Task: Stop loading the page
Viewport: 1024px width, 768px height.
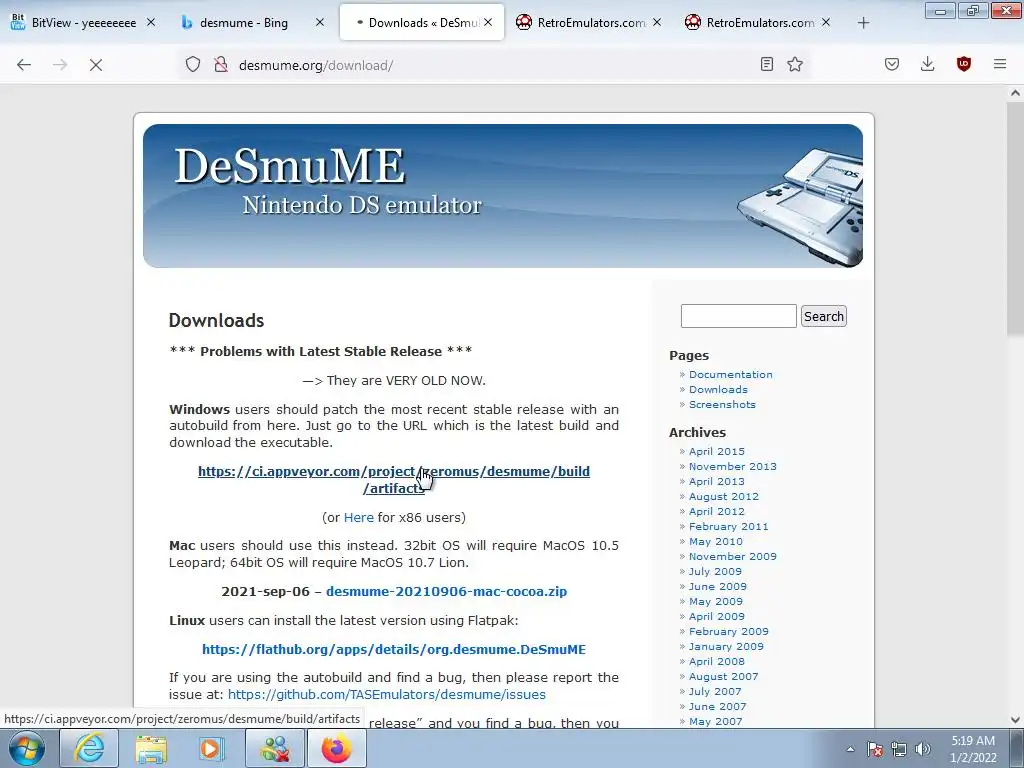Action: [96, 65]
